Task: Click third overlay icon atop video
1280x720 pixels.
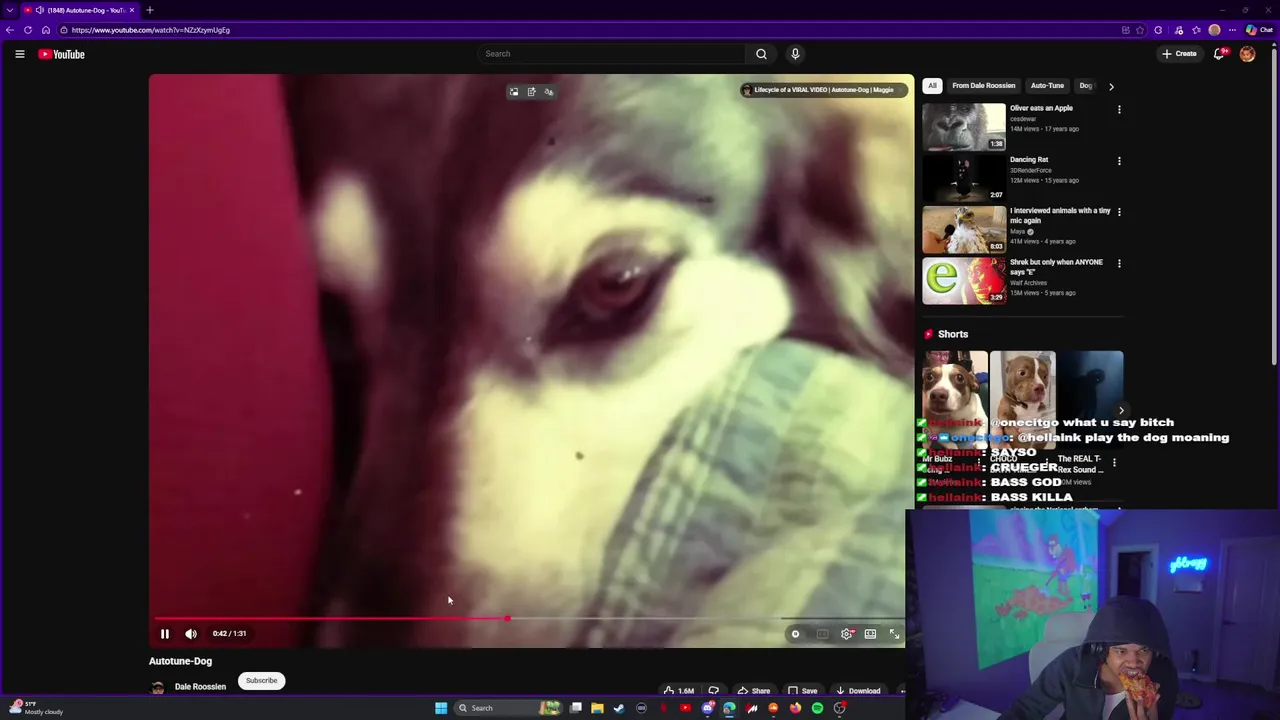Action: coord(548,92)
